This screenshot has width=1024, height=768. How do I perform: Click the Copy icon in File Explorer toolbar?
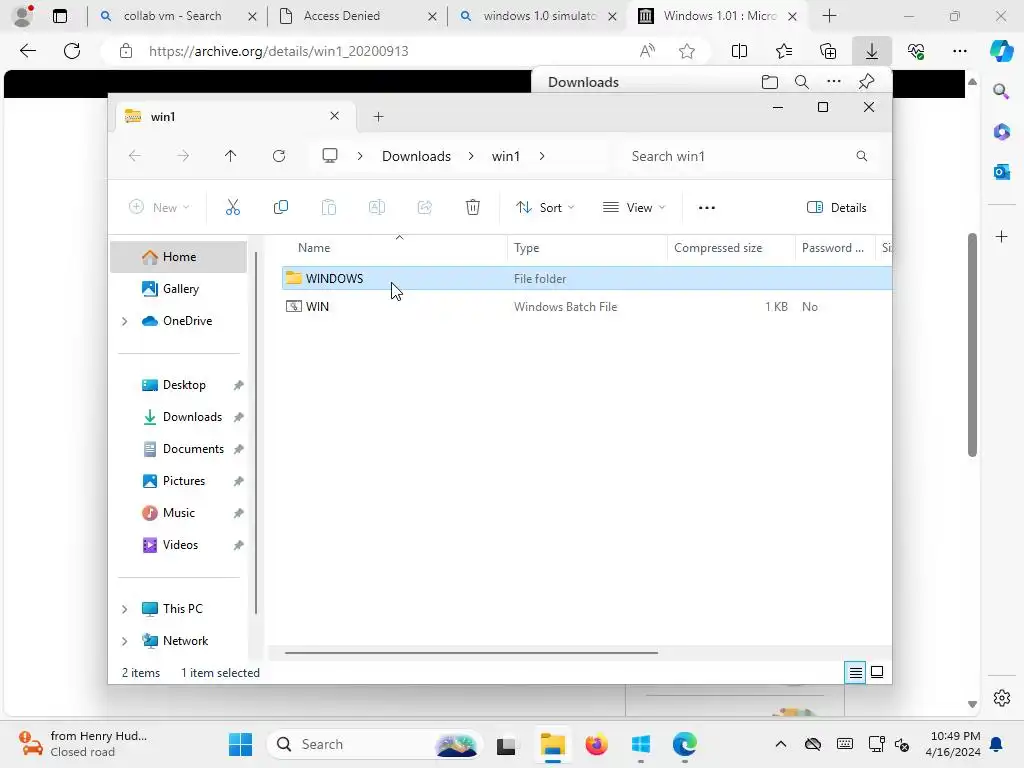tap(281, 208)
